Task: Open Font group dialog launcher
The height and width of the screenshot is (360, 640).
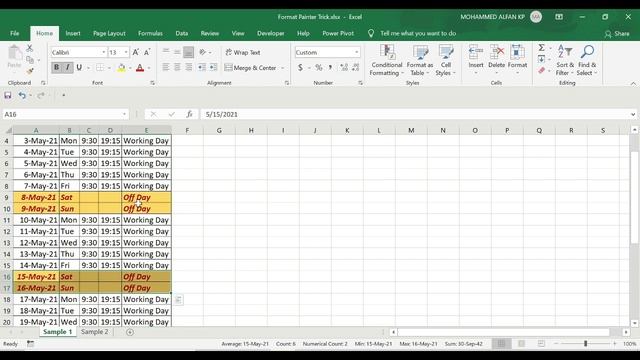Action: (152, 83)
